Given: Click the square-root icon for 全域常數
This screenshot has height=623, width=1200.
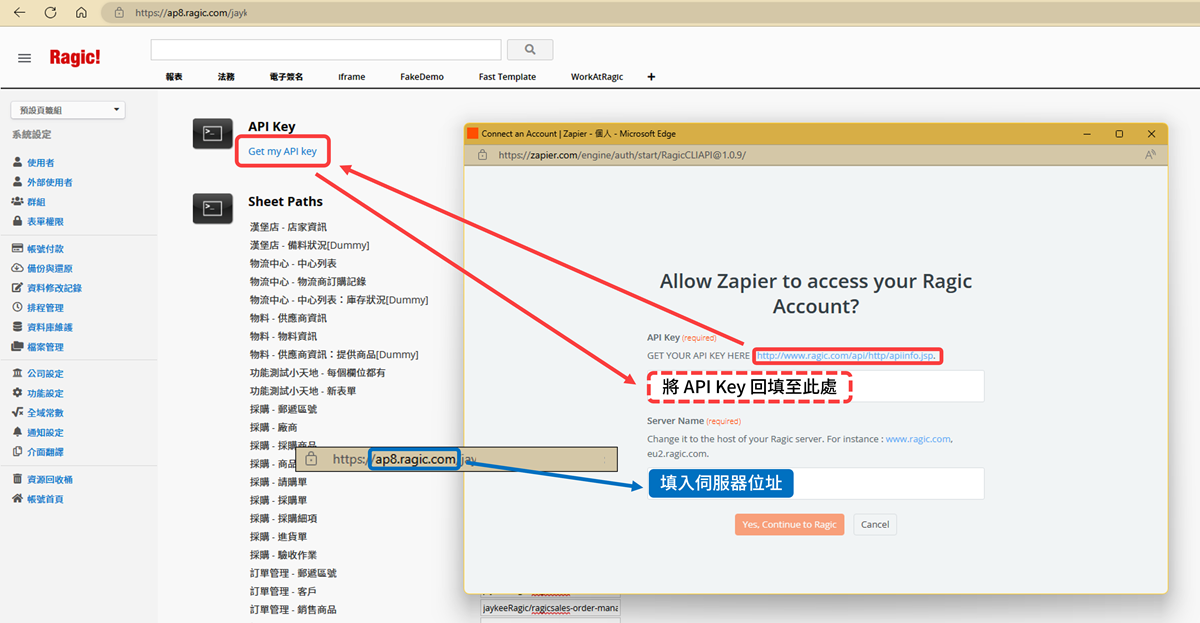Looking at the screenshot, I should [17, 412].
